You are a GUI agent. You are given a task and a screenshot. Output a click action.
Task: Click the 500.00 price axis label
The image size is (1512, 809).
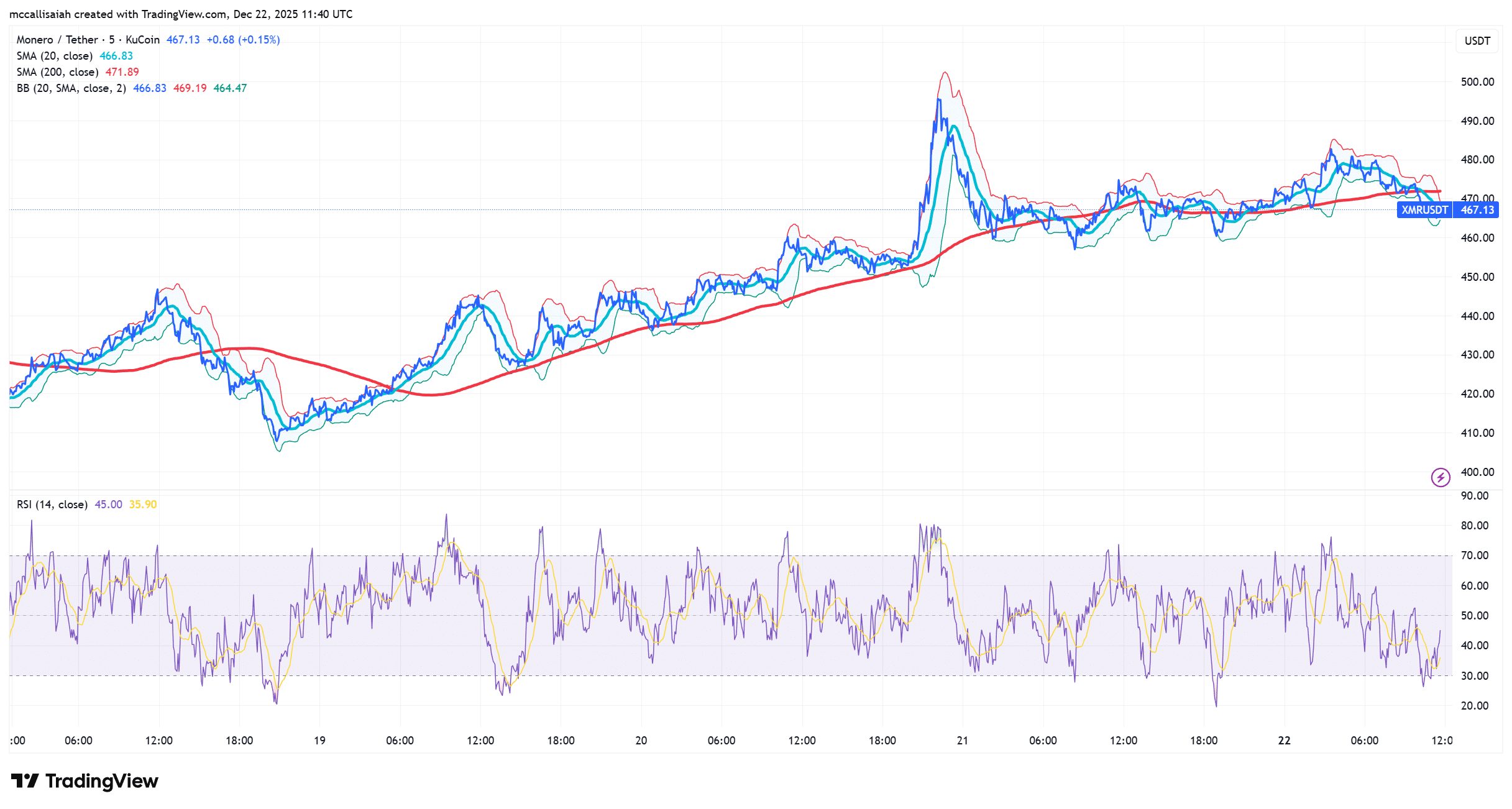point(1477,82)
